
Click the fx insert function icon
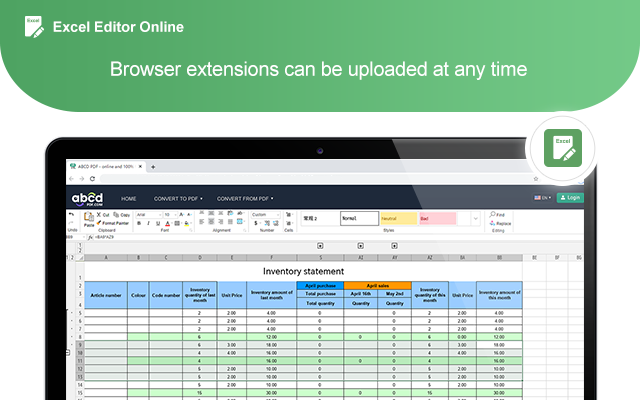(x=90, y=237)
